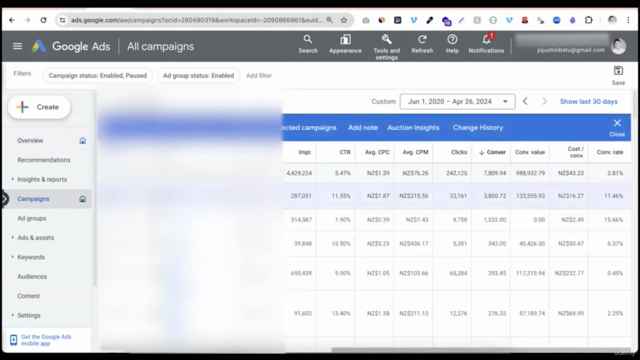Open browser extensions puzzle icon
The image size is (640, 360).
(x=589, y=20)
